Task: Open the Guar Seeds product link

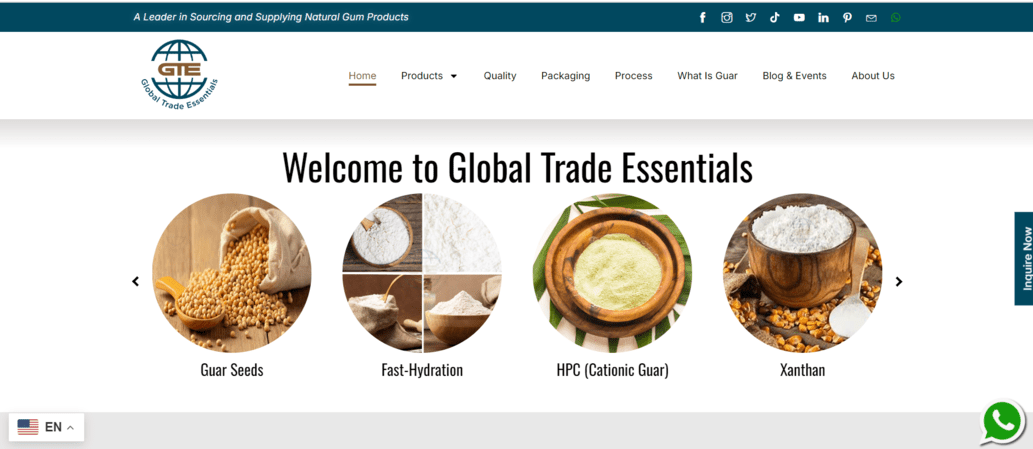Action: click(232, 370)
